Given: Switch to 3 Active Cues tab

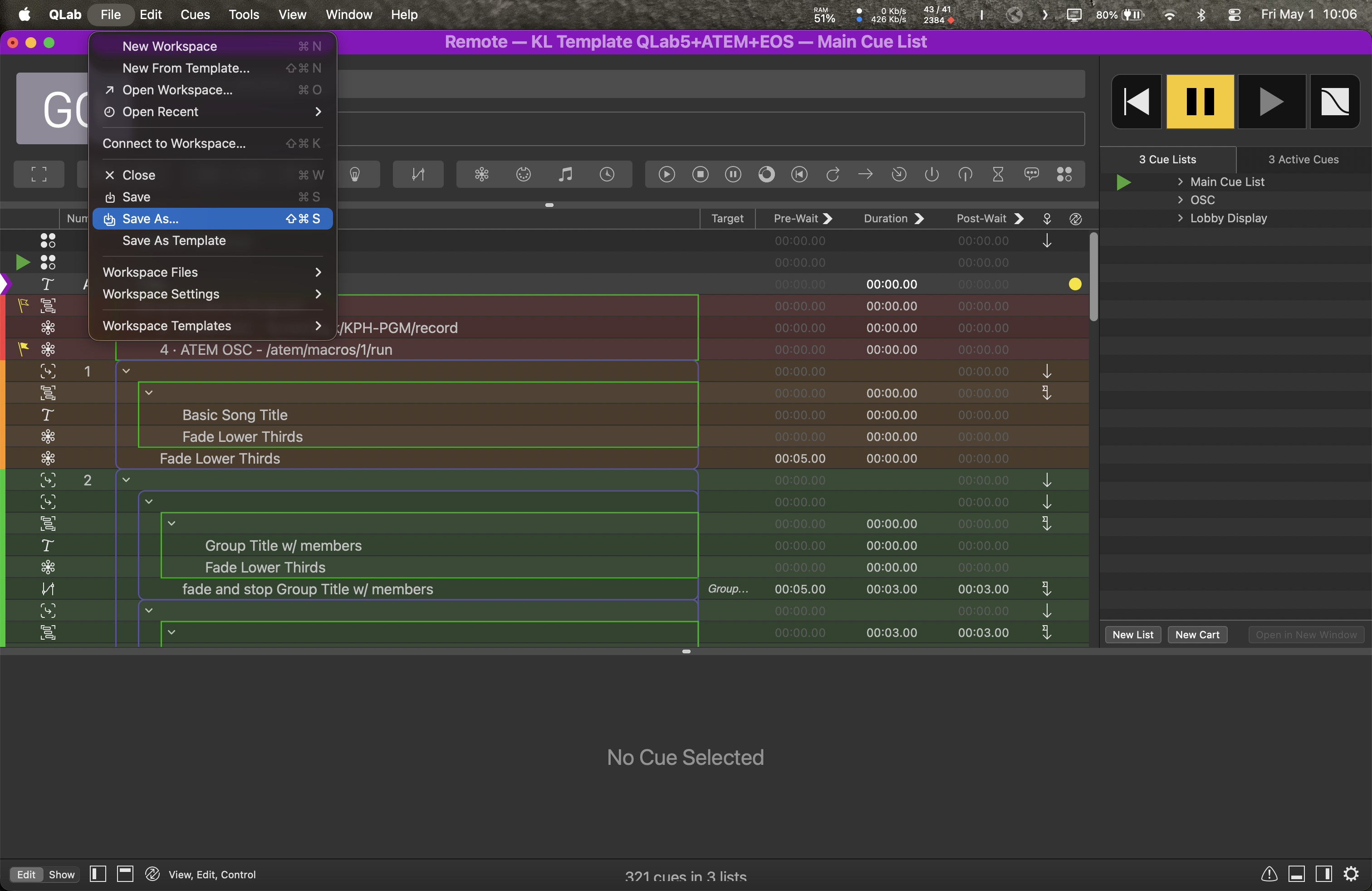Looking at the screenshot, I should [x=1303, y=160].
